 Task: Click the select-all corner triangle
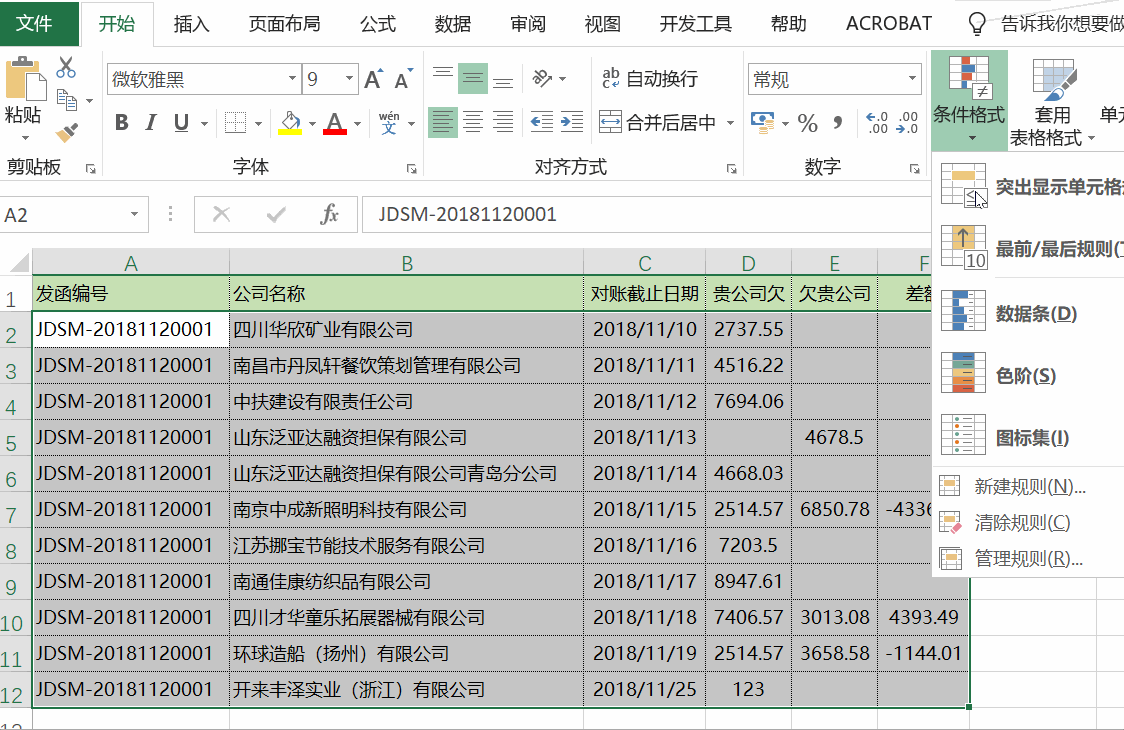pyautogui.click(x=19, y=262)
